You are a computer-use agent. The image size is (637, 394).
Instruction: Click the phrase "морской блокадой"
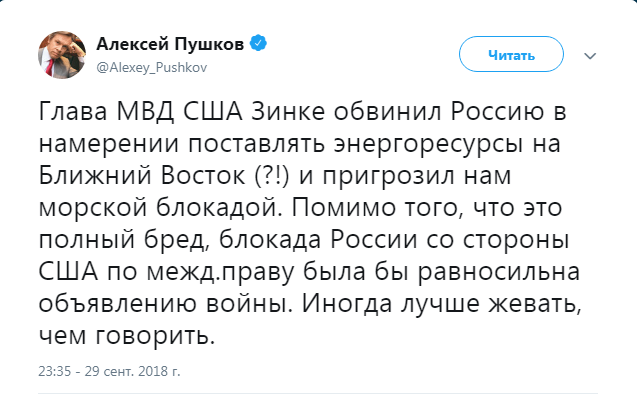(156, 208)
